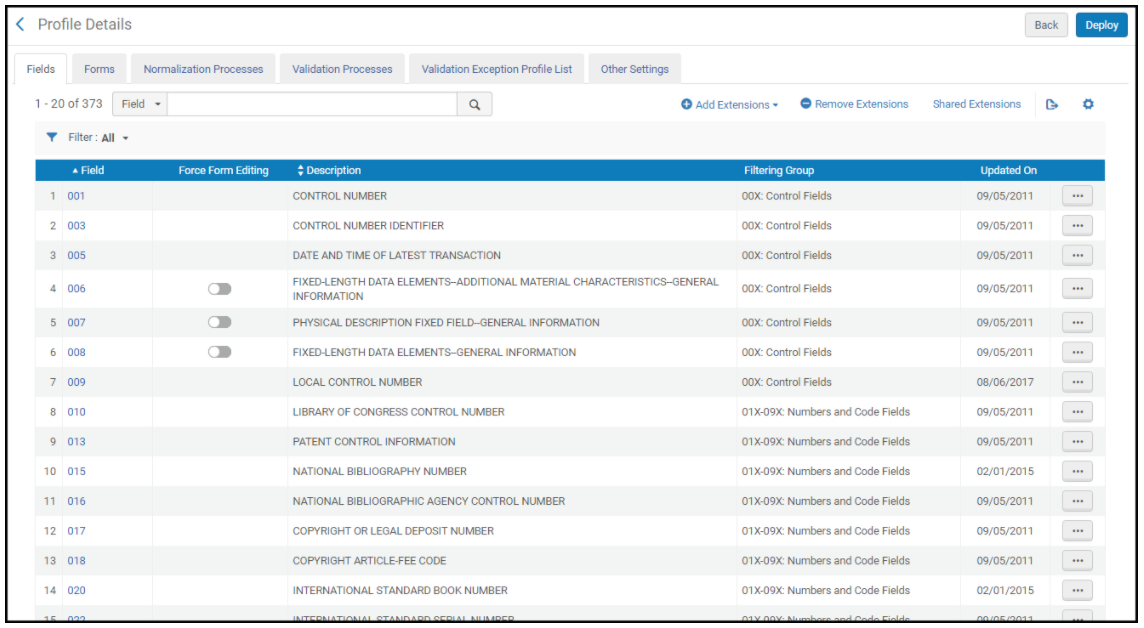Open field 001 link

[77, 196]
